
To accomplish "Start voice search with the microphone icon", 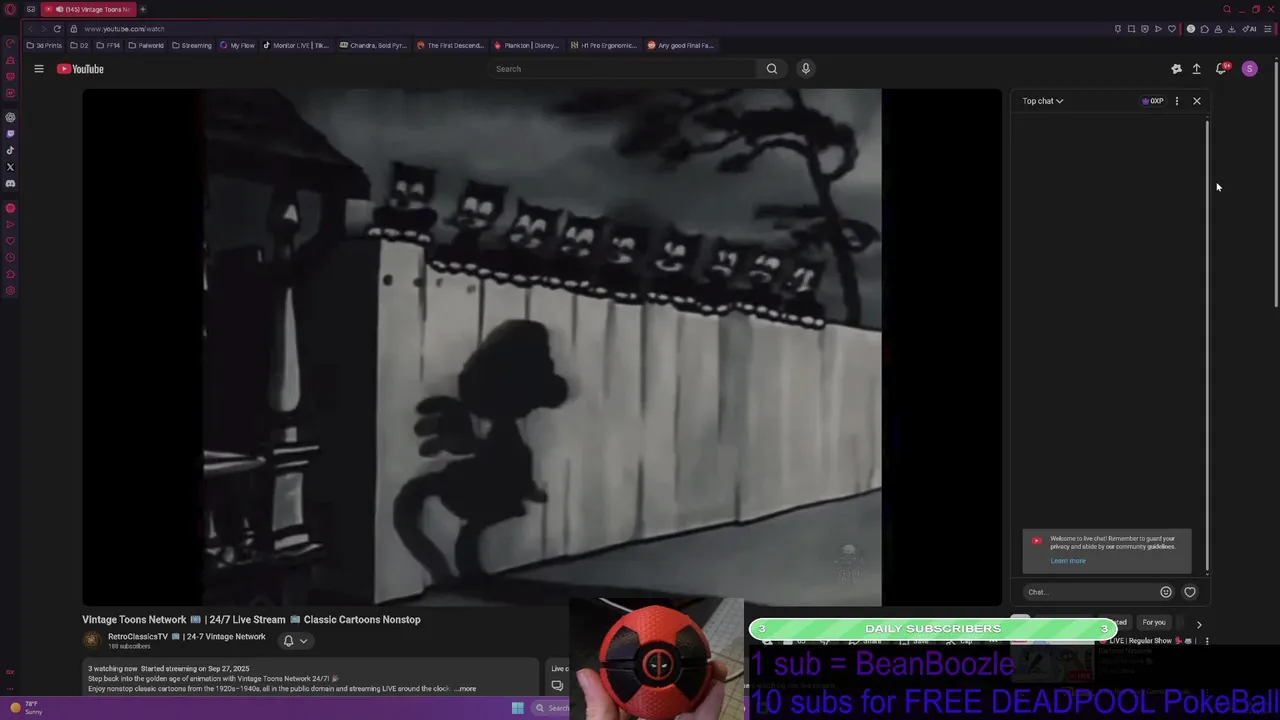I will tap(805, 69).
